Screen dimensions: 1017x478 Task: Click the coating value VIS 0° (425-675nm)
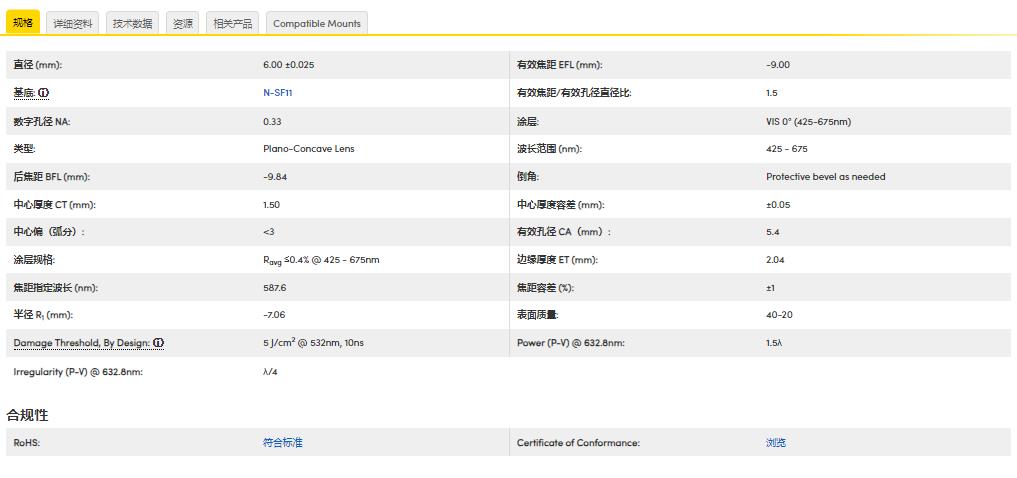point(808,121)
